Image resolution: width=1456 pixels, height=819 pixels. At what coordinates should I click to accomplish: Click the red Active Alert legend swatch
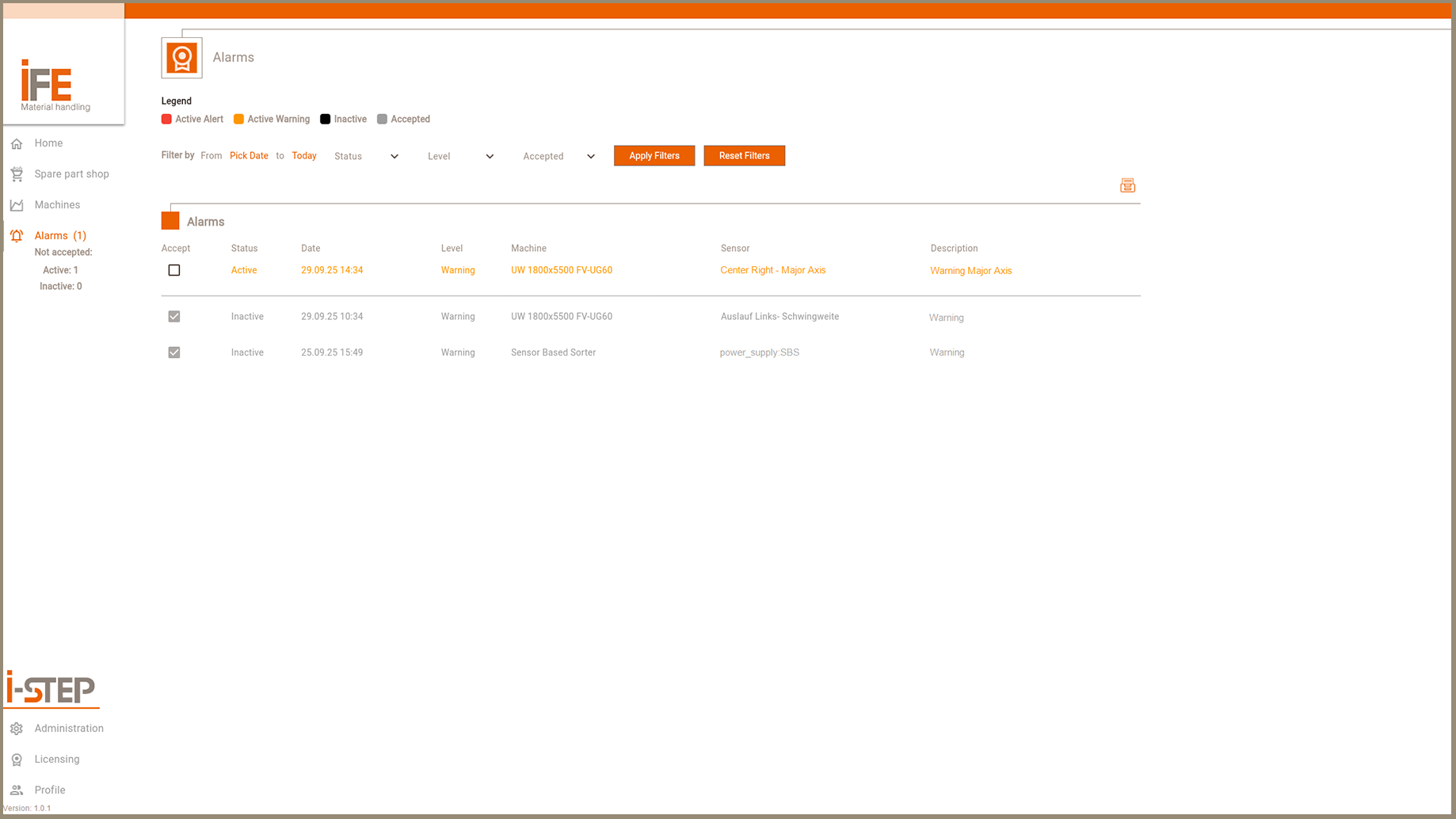click(x=166, y=120)
